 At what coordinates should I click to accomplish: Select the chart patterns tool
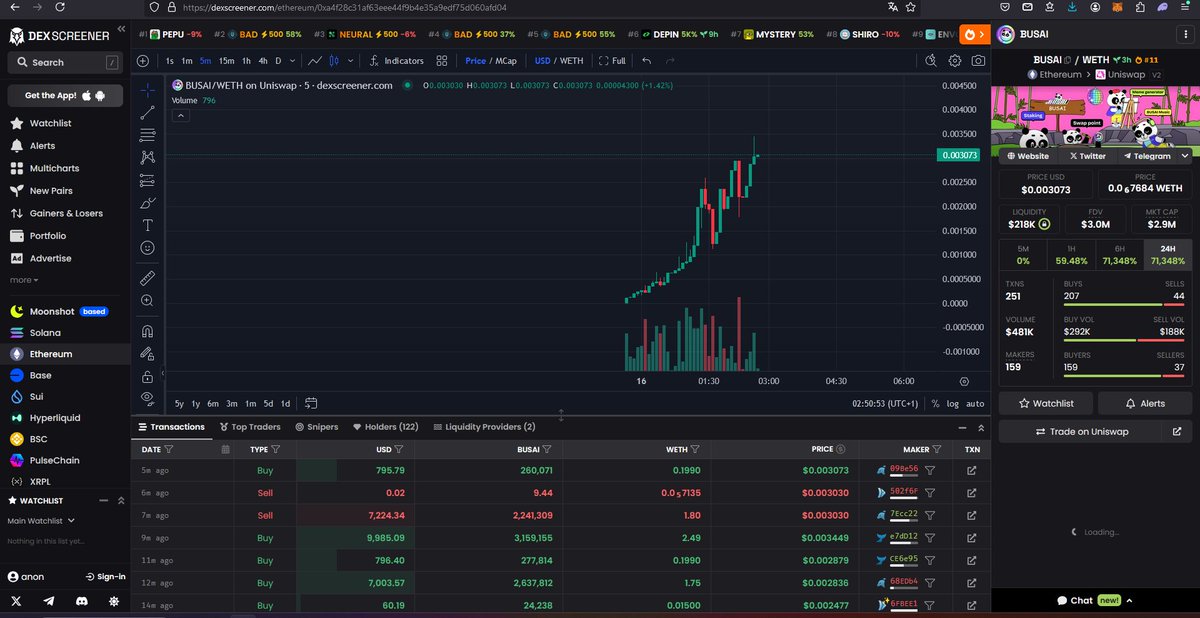(148, 157)
